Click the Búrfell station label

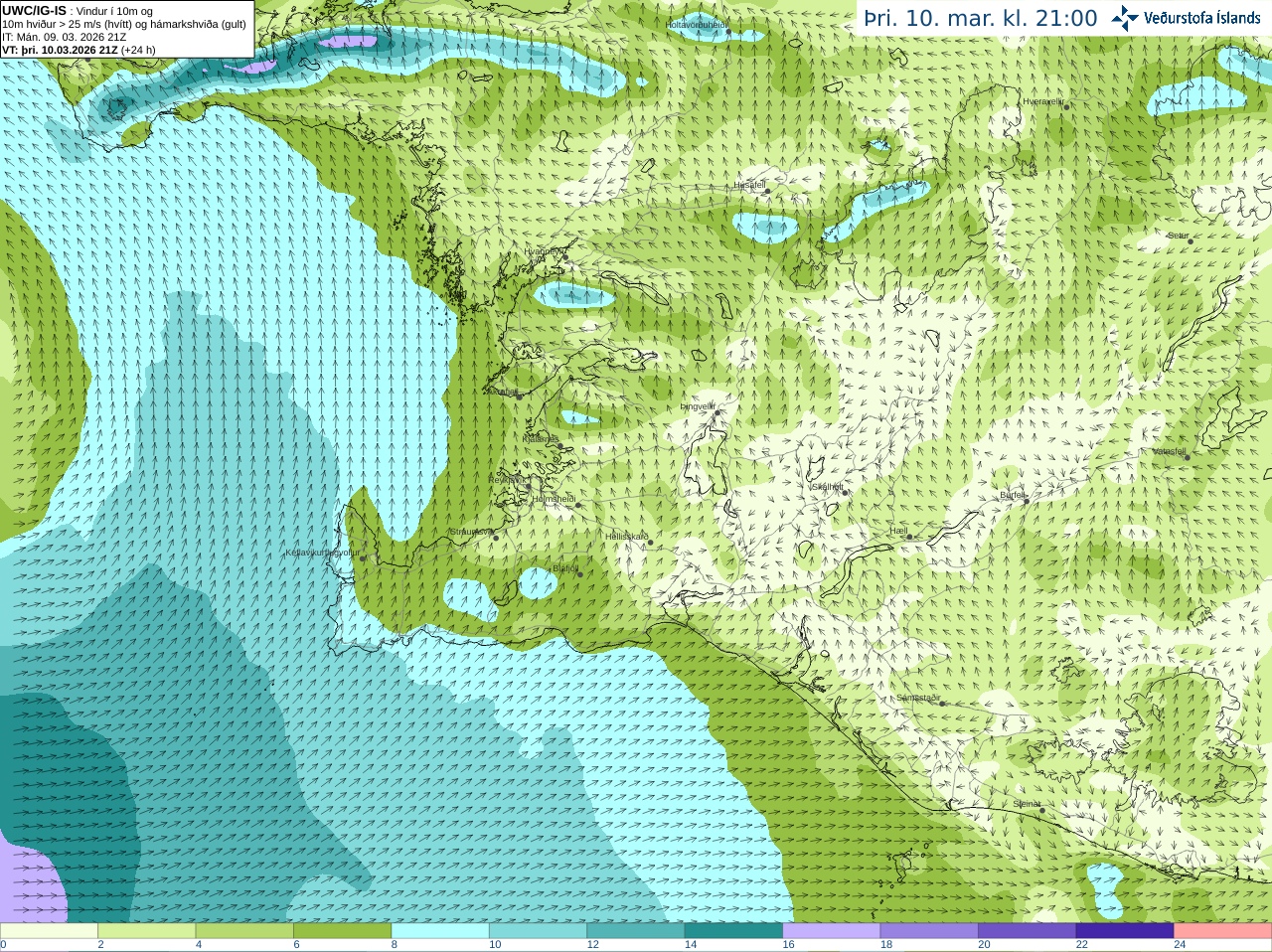point(1013,495)
